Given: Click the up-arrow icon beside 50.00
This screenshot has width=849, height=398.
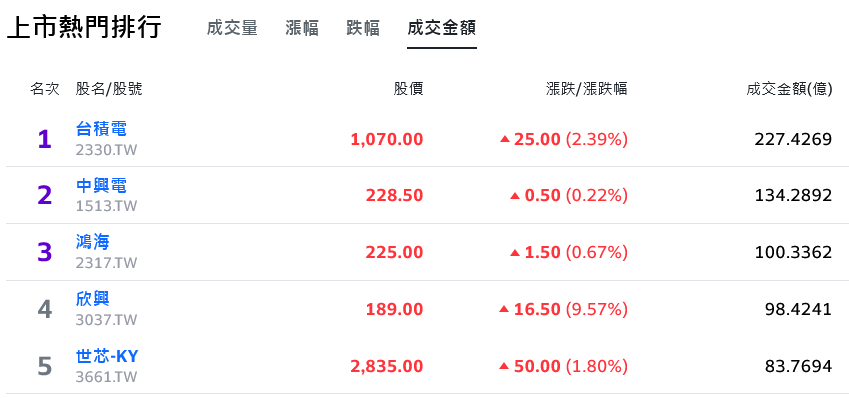Looking at the screenshot, I should point(505,366).
